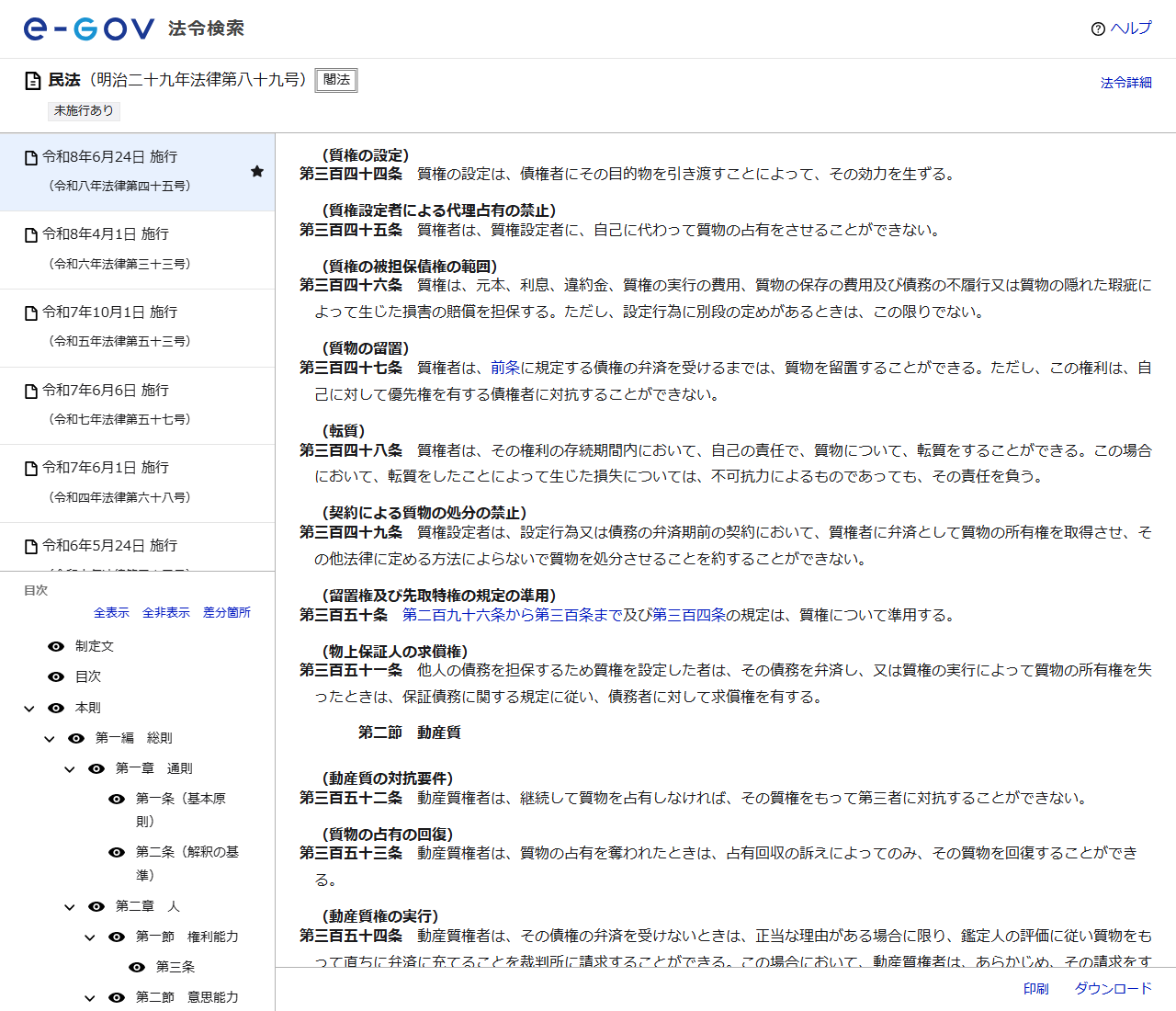
Task: Toggle visibility eye for 目次 tree item
Action: [56, 676]
